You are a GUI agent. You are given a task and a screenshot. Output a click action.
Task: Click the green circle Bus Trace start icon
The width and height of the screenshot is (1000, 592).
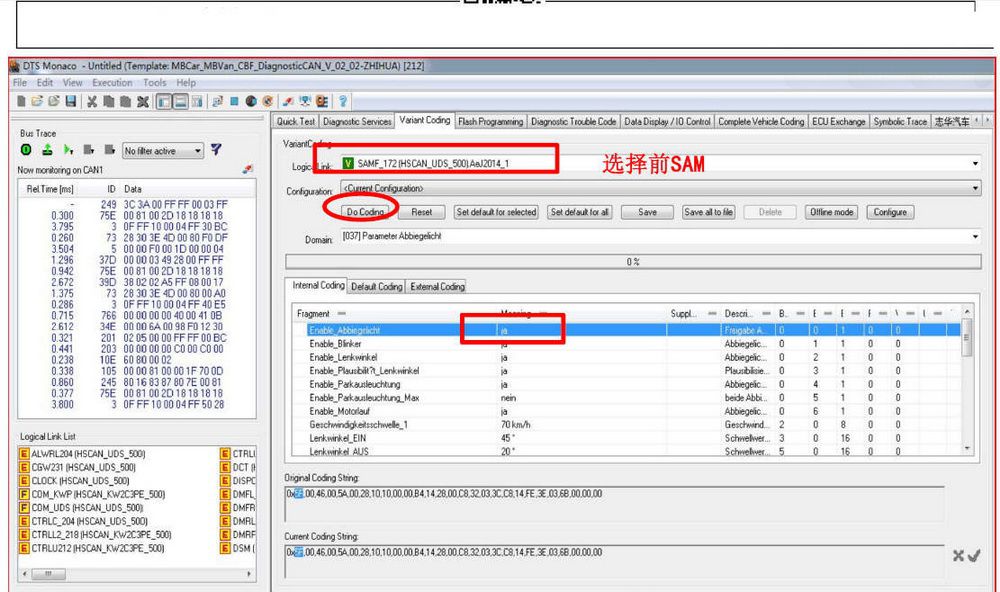point(26,150)
